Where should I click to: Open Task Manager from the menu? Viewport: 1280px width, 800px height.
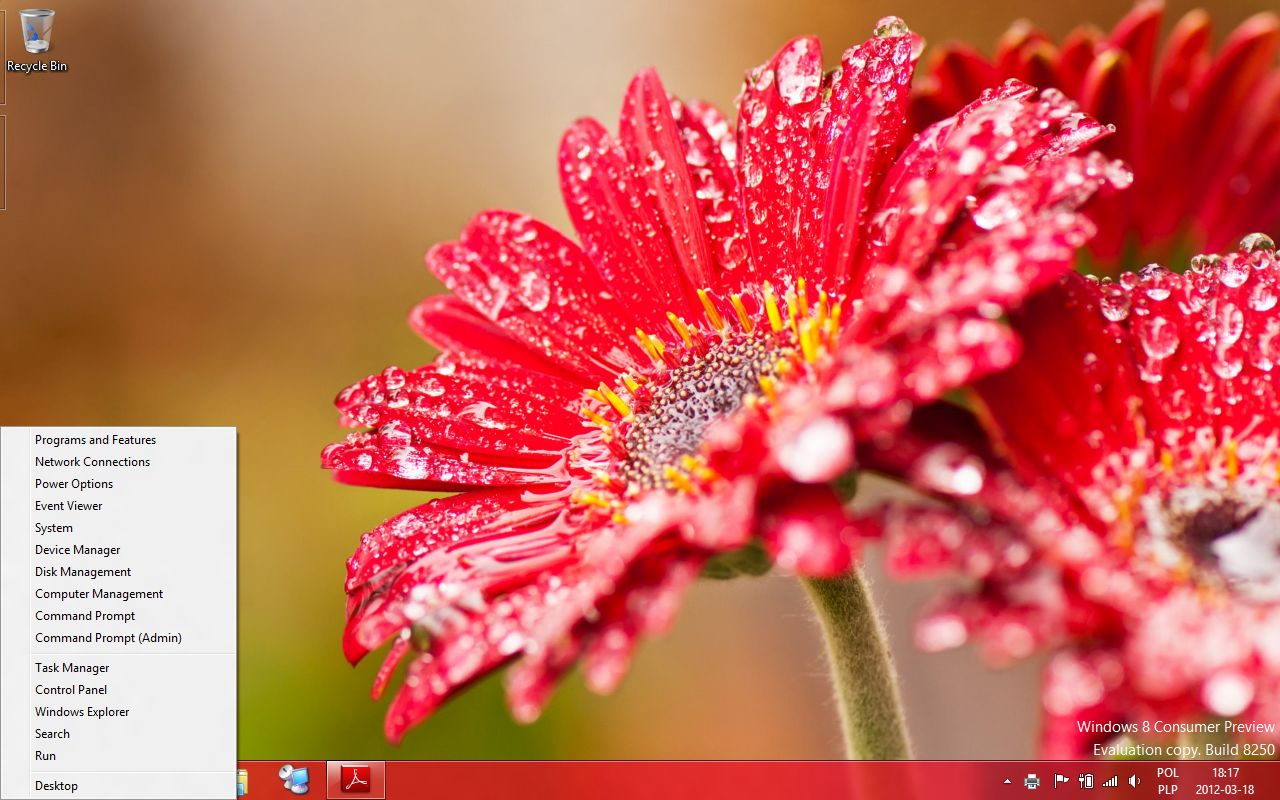tap(119, 668)
